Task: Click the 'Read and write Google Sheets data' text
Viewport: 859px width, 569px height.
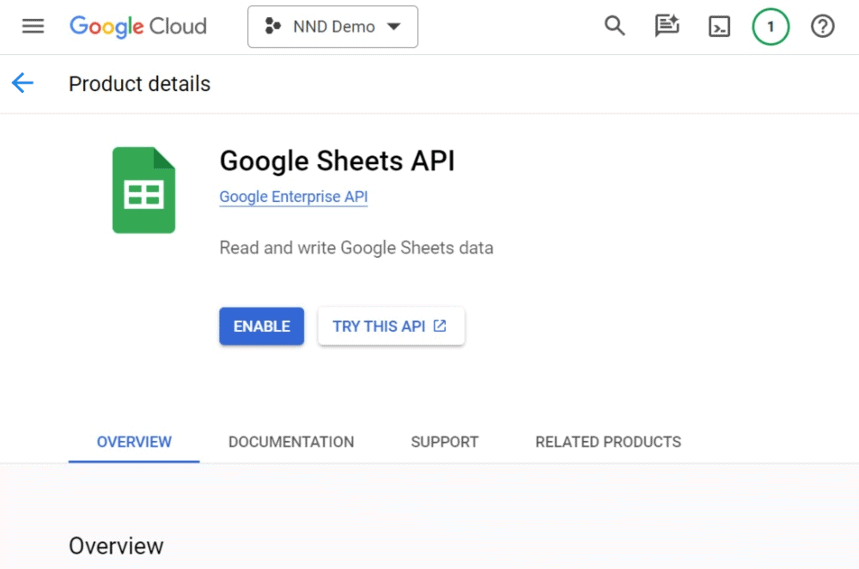Action: pyautogui.click(x=356, y=248)
